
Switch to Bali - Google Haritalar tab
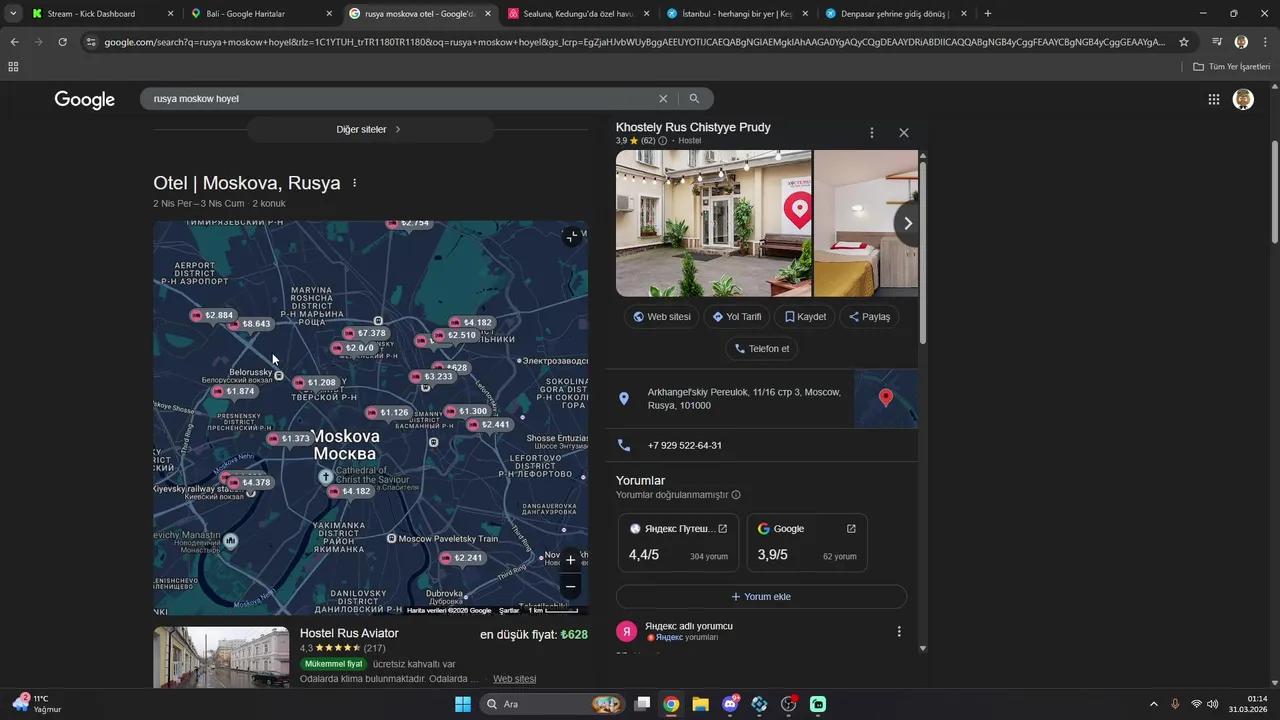pyautogui.click(x=261, y=14)
